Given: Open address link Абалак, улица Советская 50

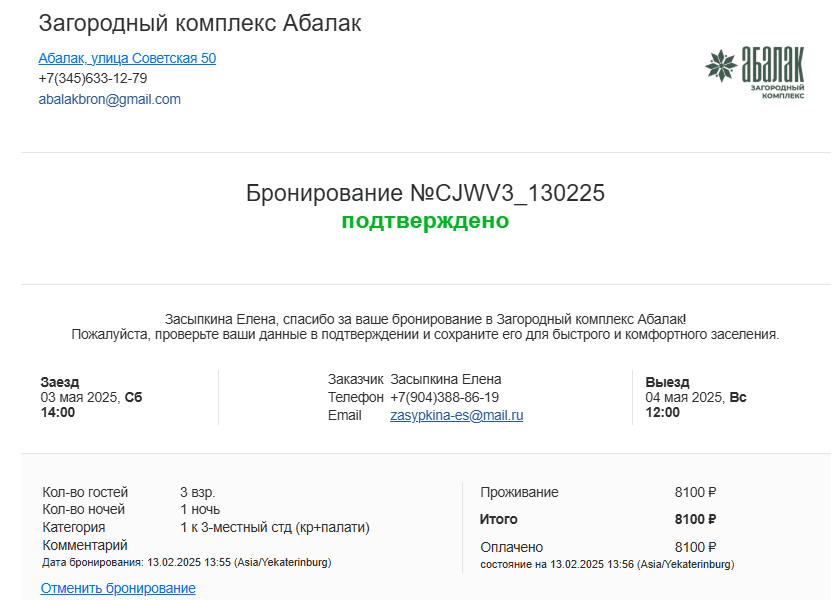Looking at the screenshot, I should (x=127, y=58).
